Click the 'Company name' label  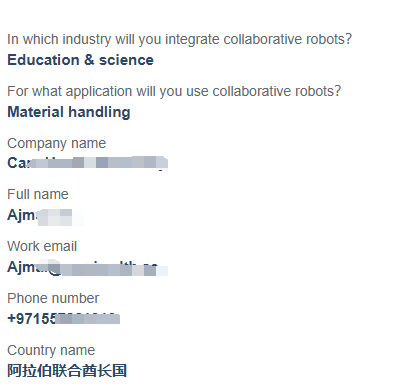[56, 144]
